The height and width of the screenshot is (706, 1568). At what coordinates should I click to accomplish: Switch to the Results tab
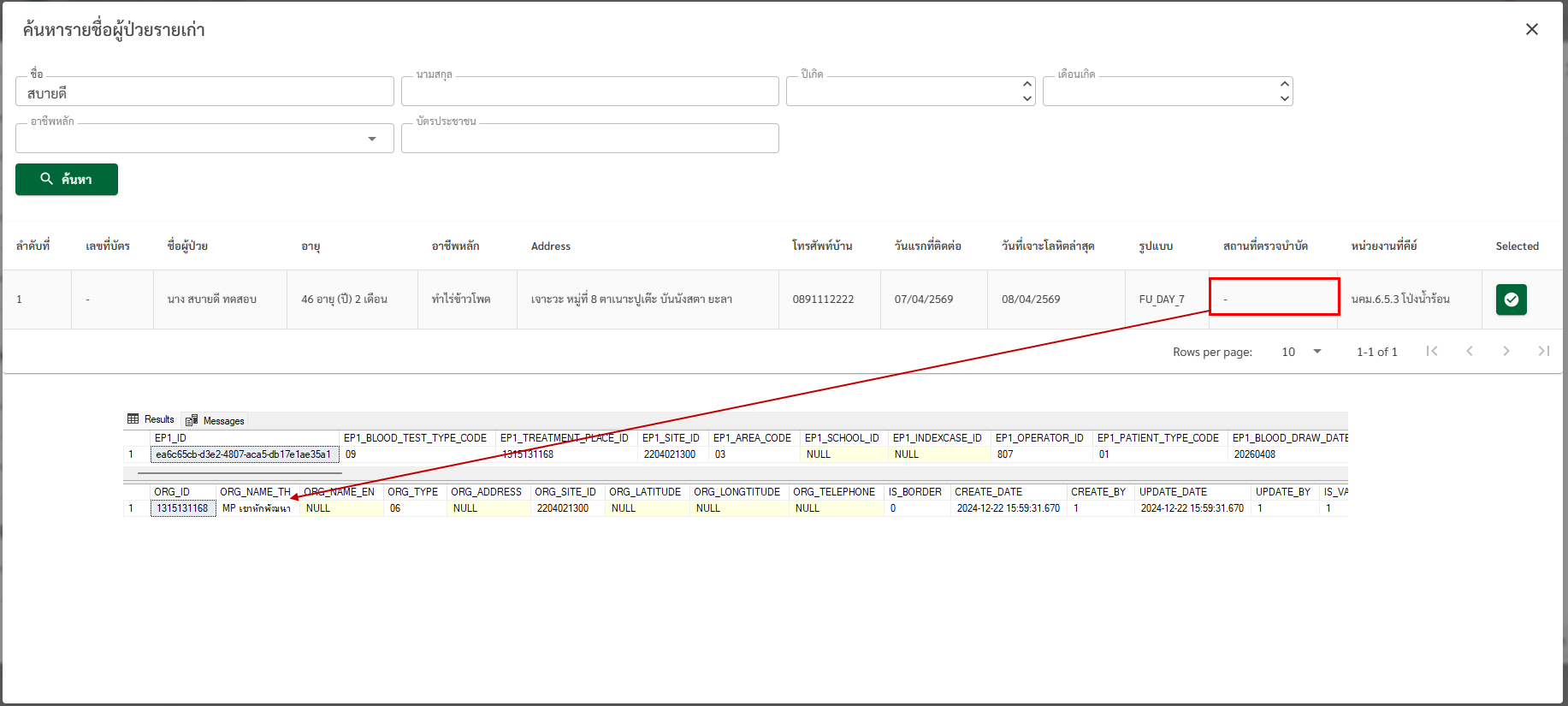[x=151, y=419]
